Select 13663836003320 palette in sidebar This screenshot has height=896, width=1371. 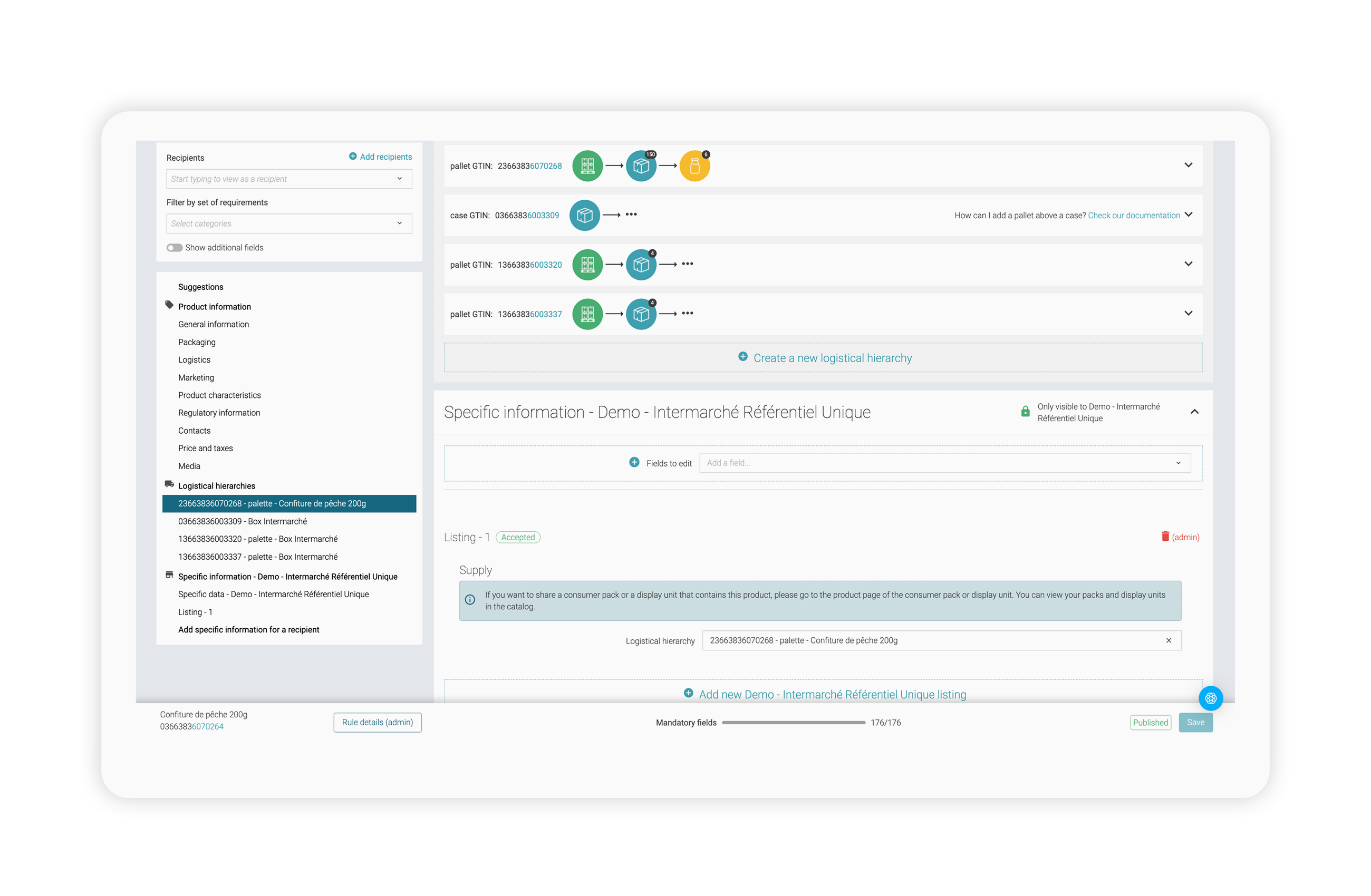click(258, 540)
